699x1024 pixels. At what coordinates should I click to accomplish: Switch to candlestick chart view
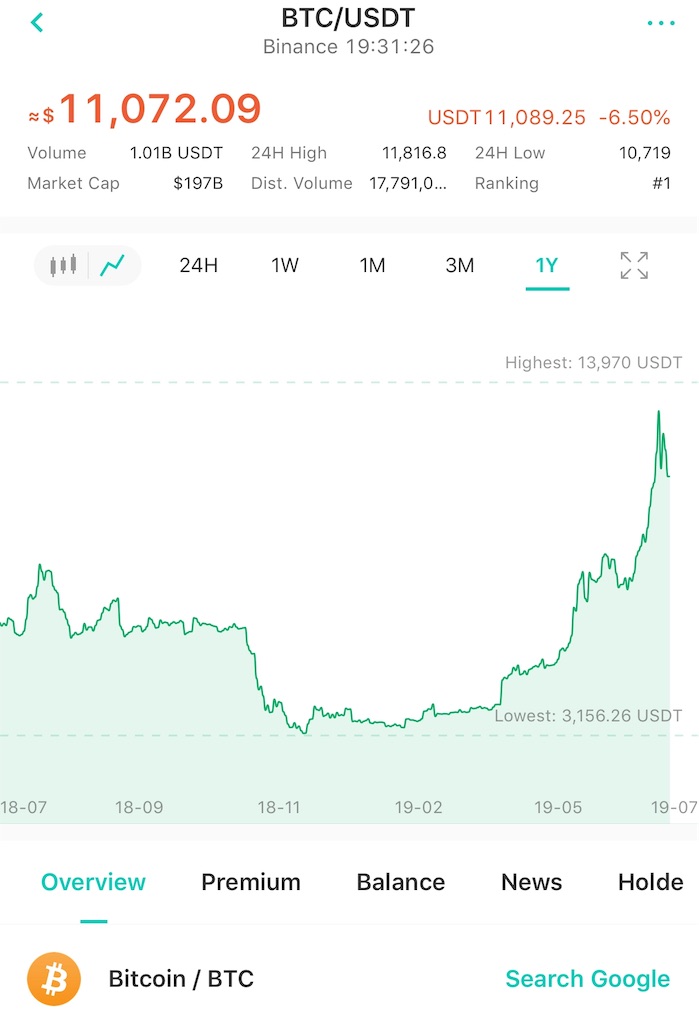click(x=63, y=265)
